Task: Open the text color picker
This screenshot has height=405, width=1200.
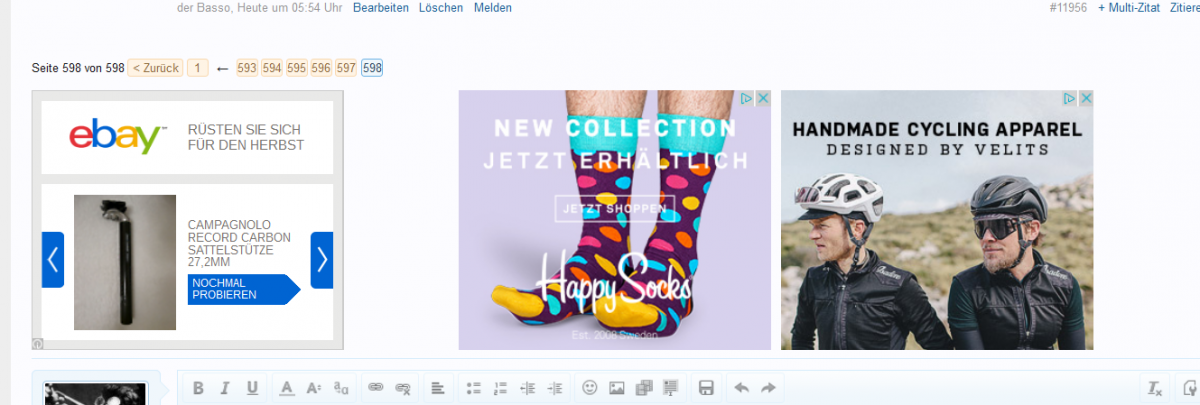Action: point(286,388)
